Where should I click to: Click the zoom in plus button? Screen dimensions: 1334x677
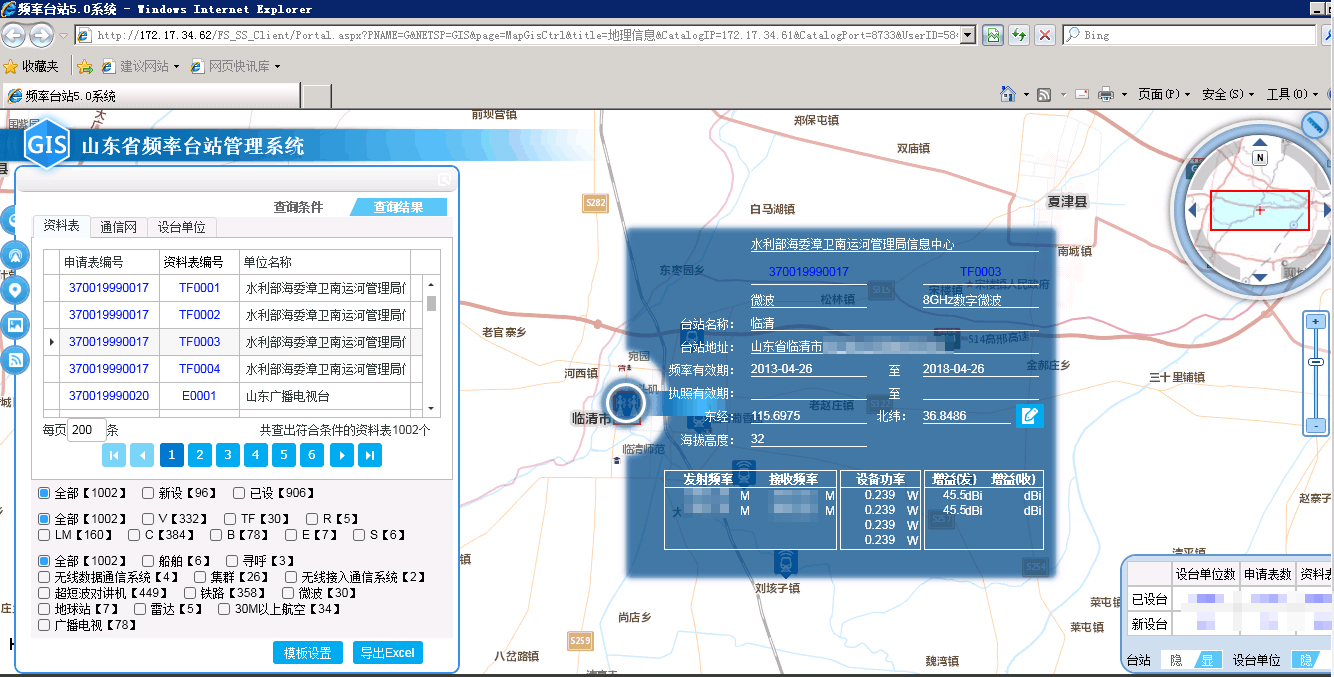tap(1316, 322)
